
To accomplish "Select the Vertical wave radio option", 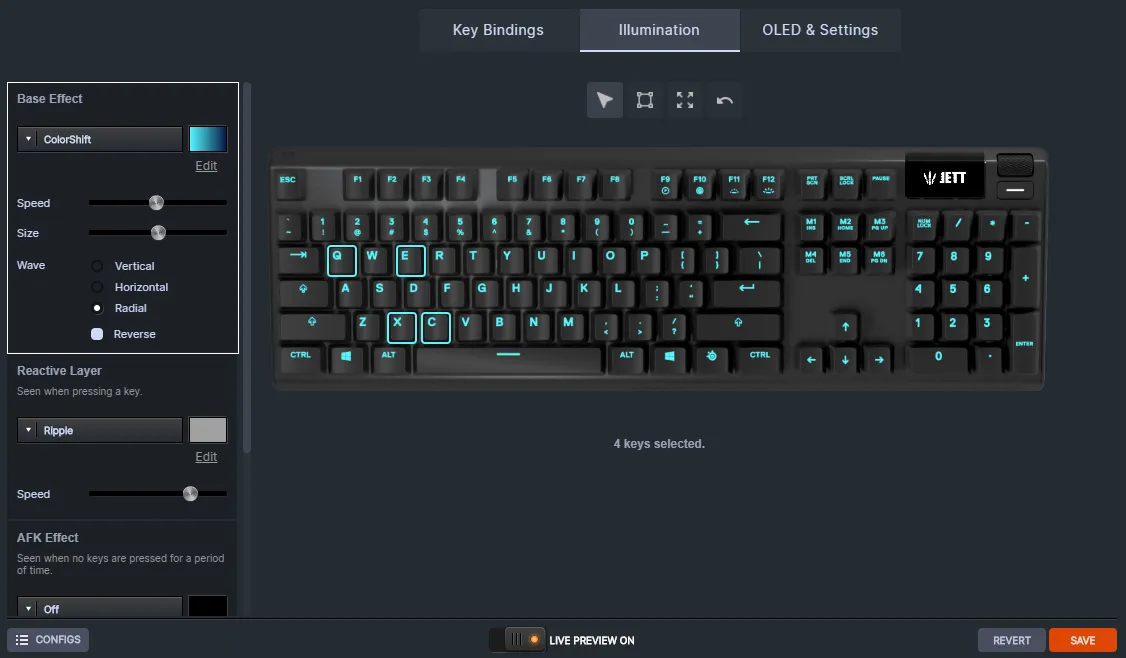I will coord(97,266).
